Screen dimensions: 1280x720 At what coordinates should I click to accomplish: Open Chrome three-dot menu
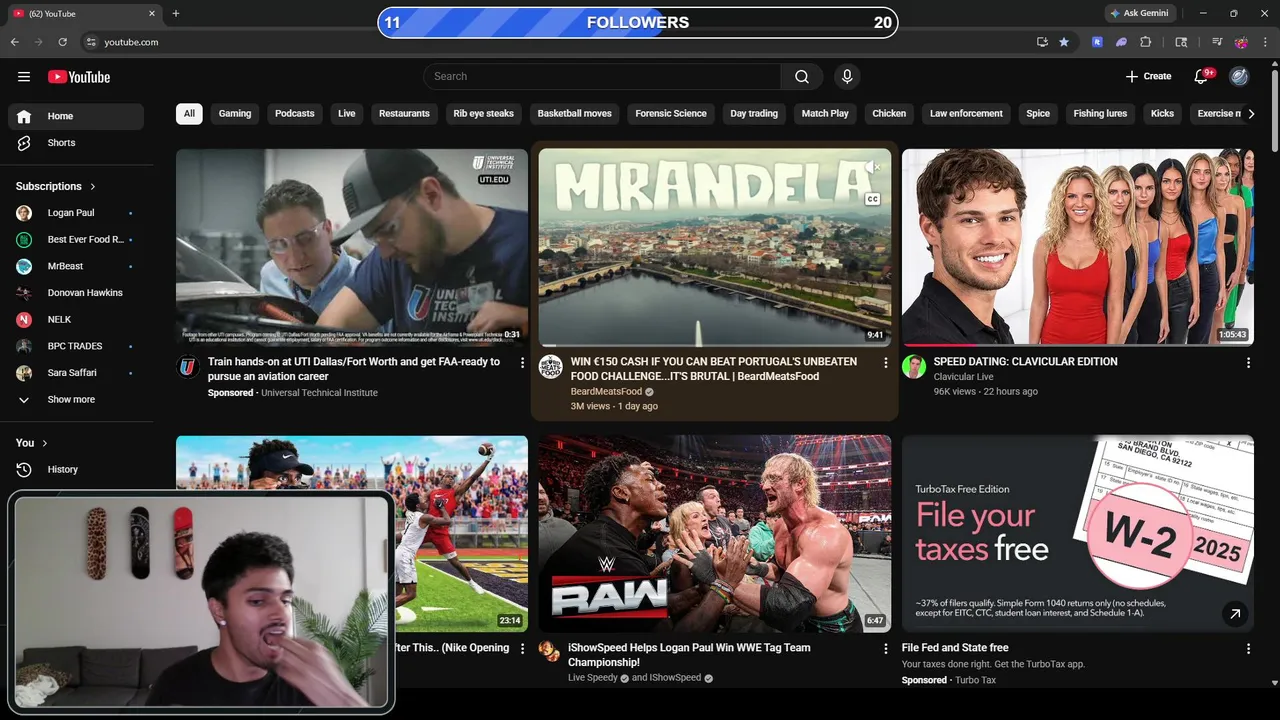pyautogui.click(x=1266, y=42)
